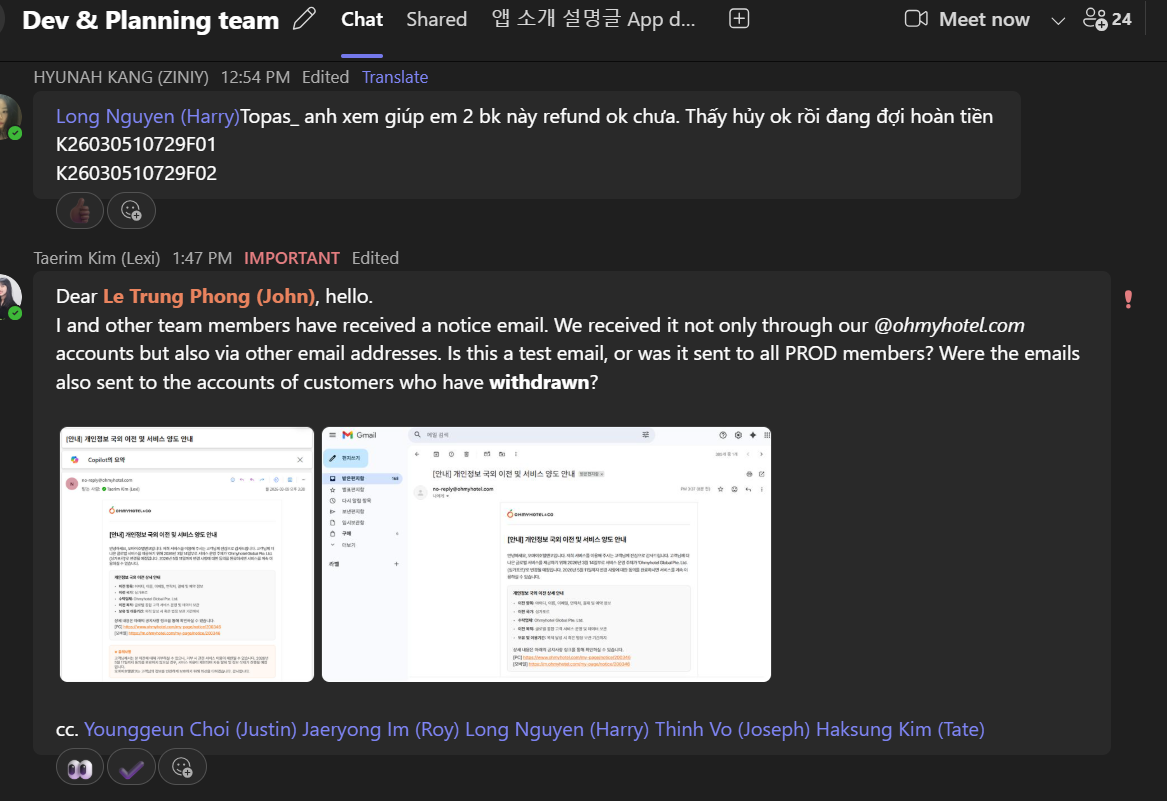
Task: Click the Meet now camera icon
Action: [916, 19]
